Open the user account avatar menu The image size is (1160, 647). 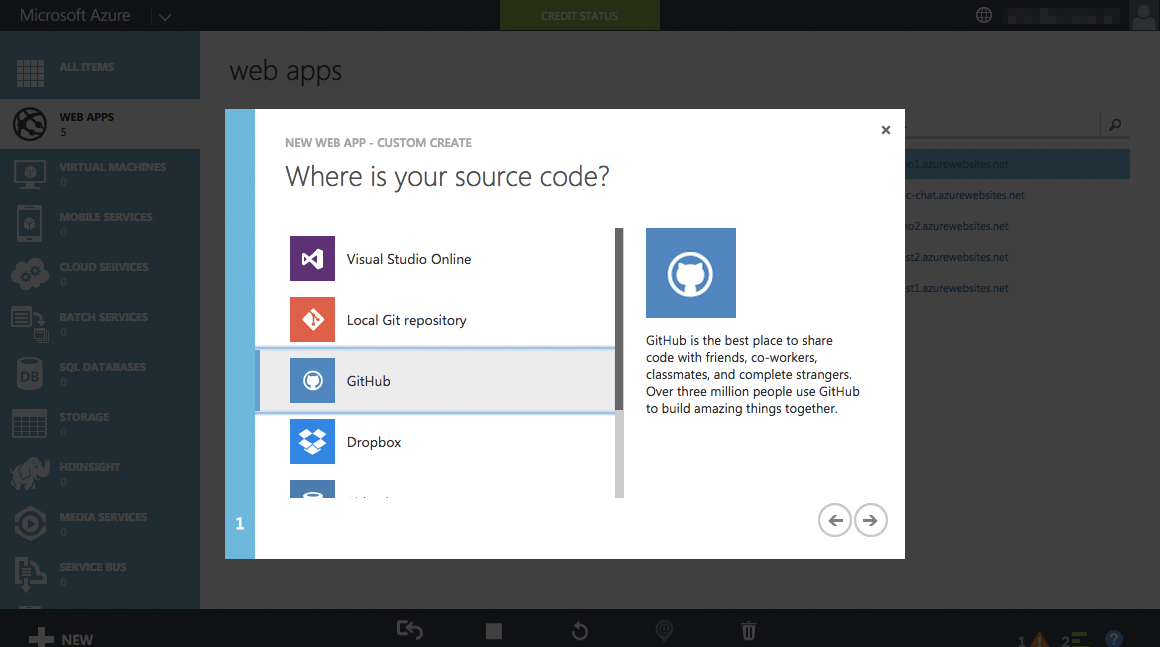1144,16
